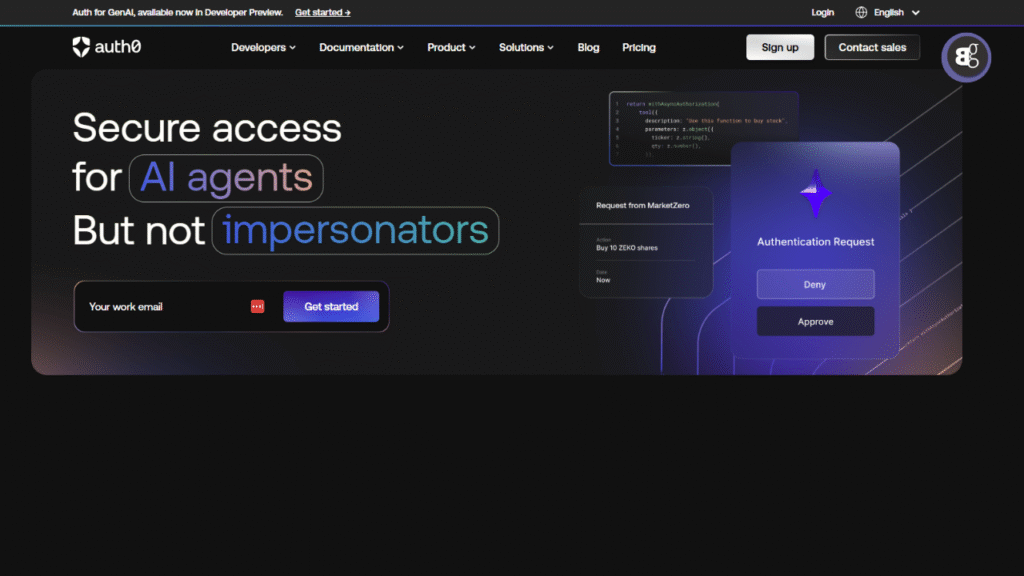This screenshot has height=576, width=1024.
Task: Click the Contact sales button
Action: click(871, 46)
